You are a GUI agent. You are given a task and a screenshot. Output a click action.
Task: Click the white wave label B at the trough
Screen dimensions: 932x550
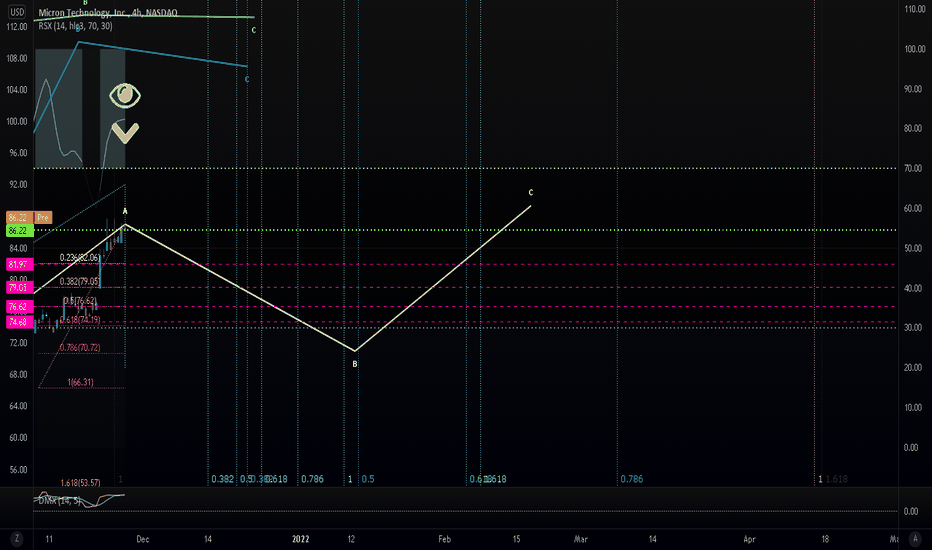click(x=355, y=364)
